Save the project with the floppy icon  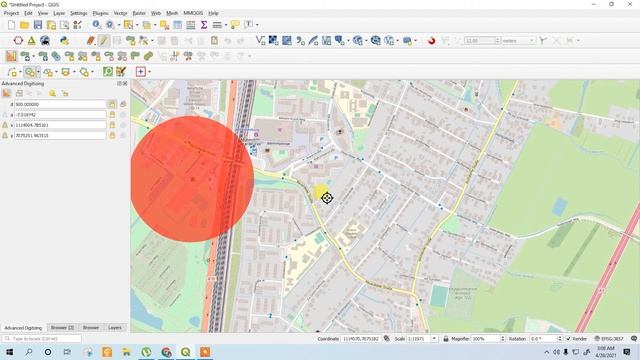[38, 25]
